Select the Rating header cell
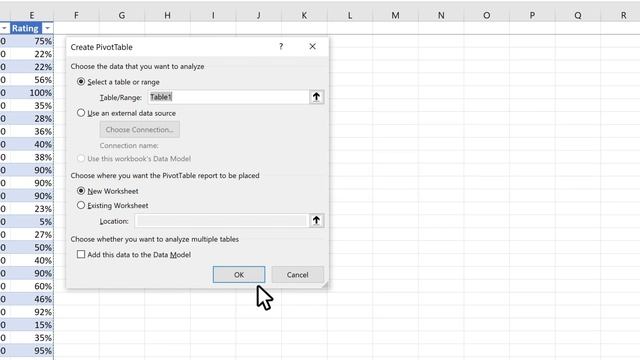This screenshot has height=360, width=640. click(31, 28)
